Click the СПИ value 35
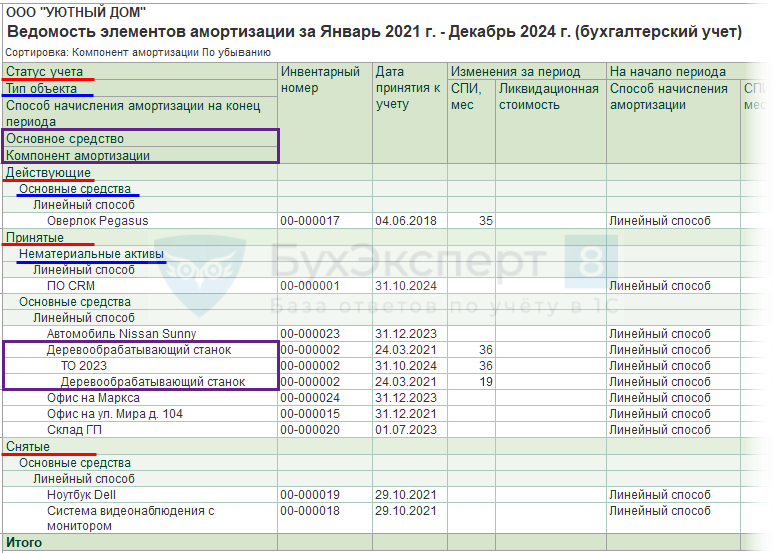Screen dimensions: 774x553 (486, 221)
